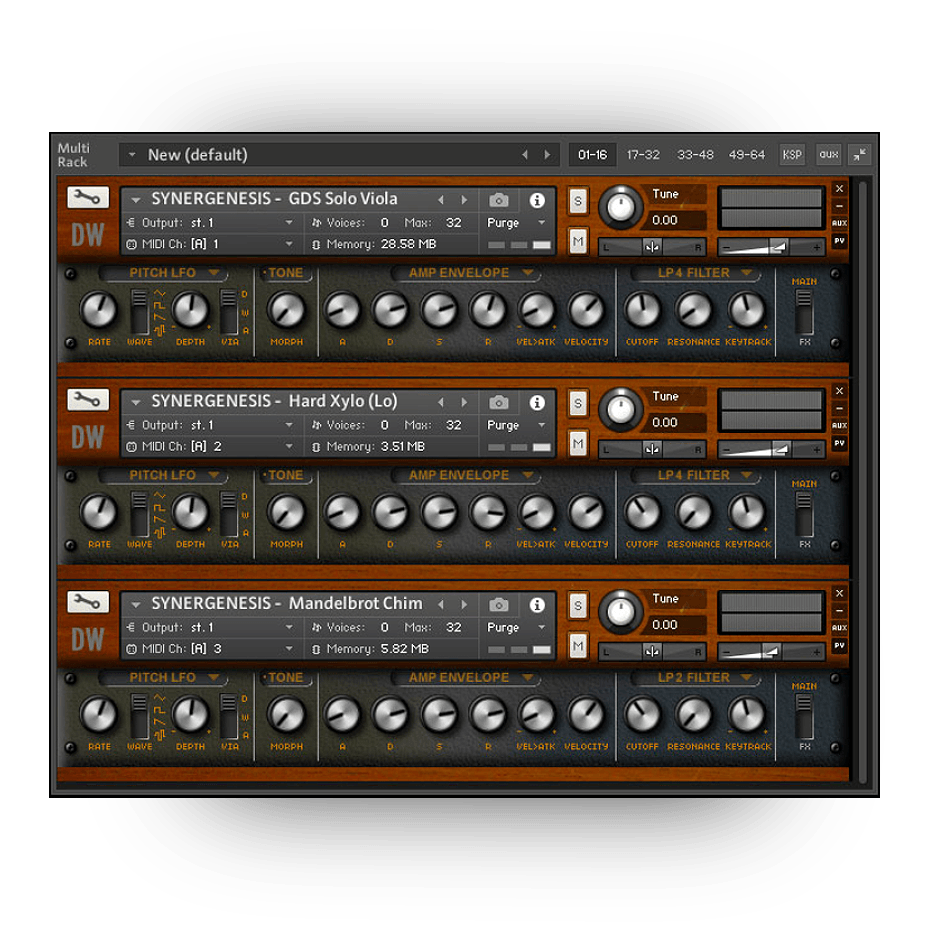Center the pan control of GDS Solo Viola

652,247
